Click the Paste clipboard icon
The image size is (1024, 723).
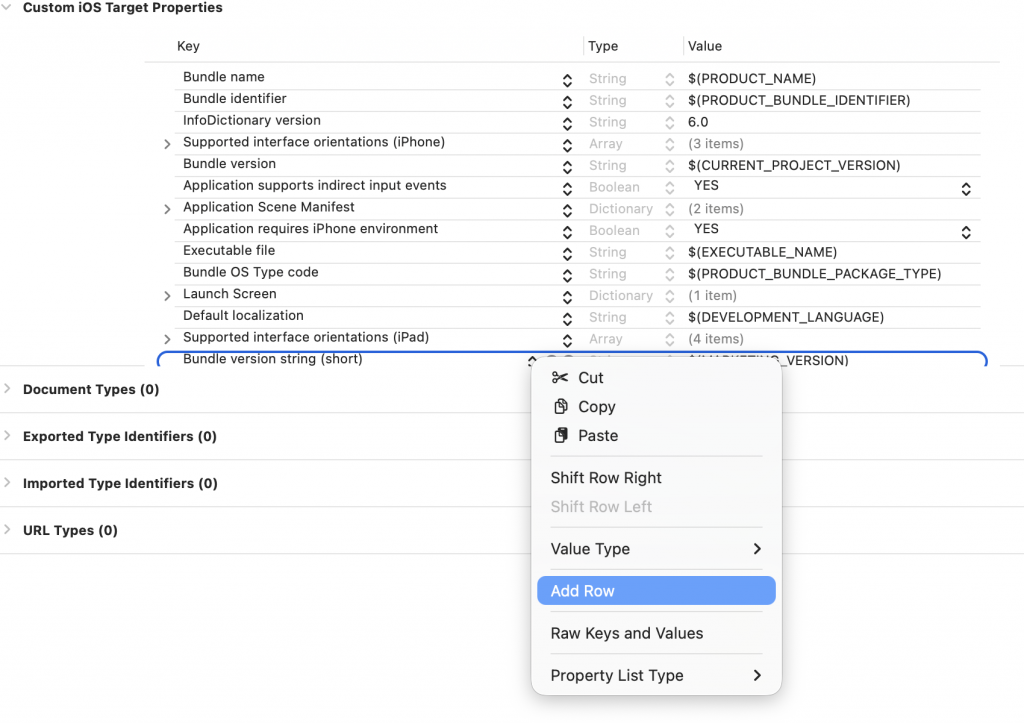pyautogui.click(x=560, y=436)
